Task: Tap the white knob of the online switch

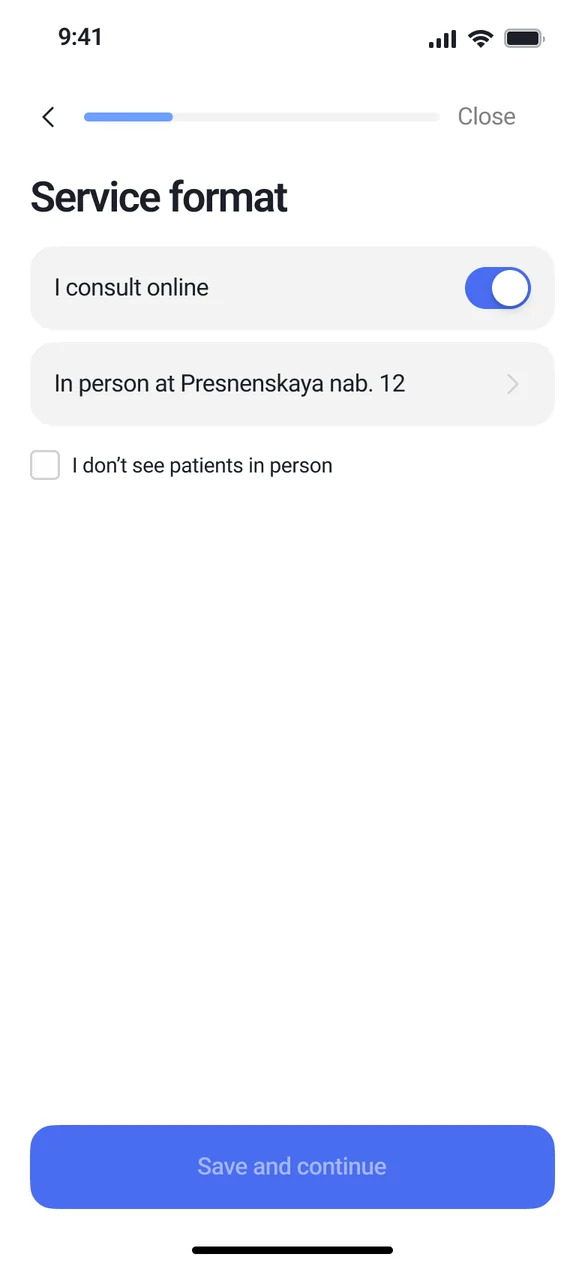Action: [x=511, y=288]
